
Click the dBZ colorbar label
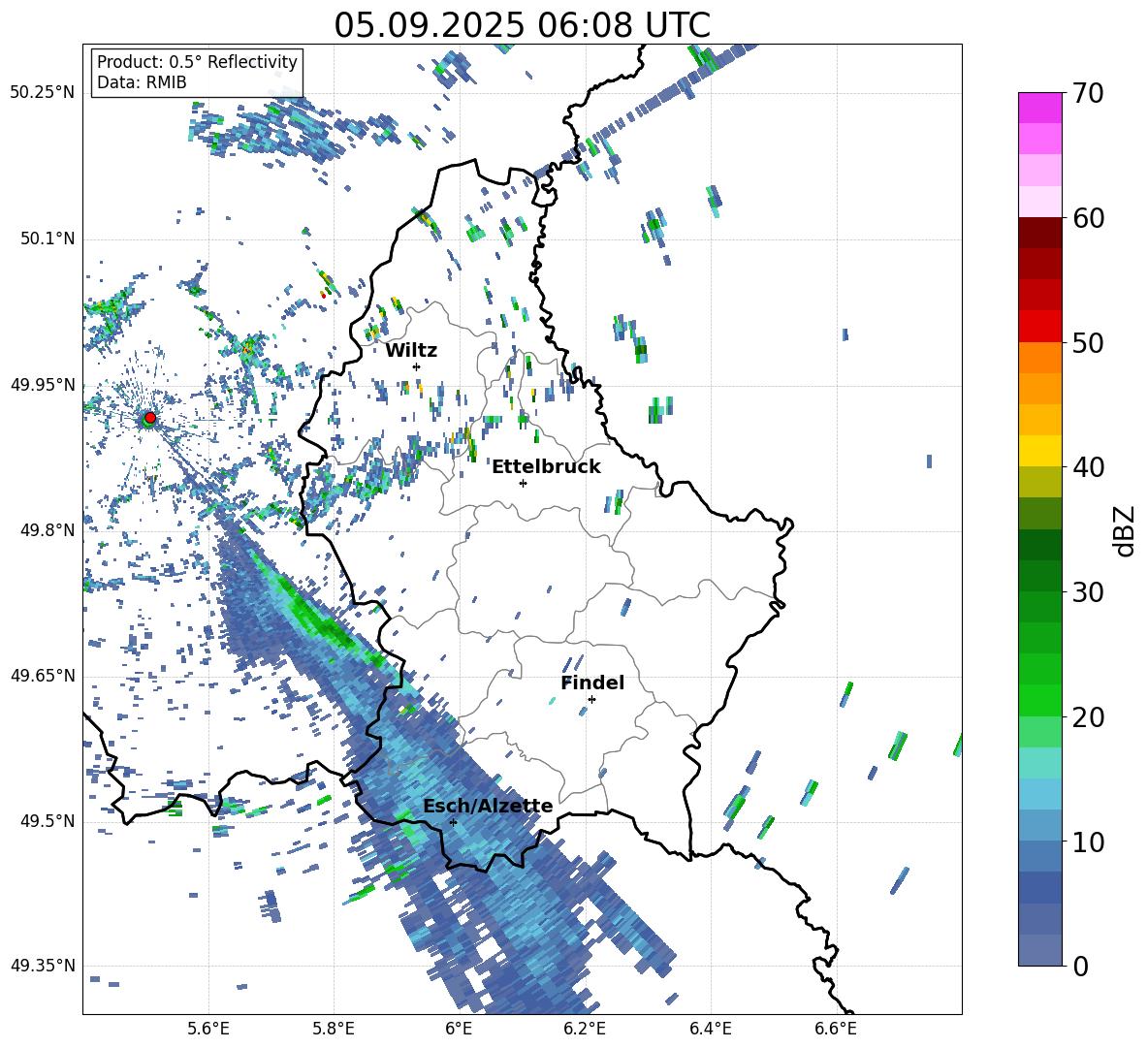click(x=1125, y=530)
